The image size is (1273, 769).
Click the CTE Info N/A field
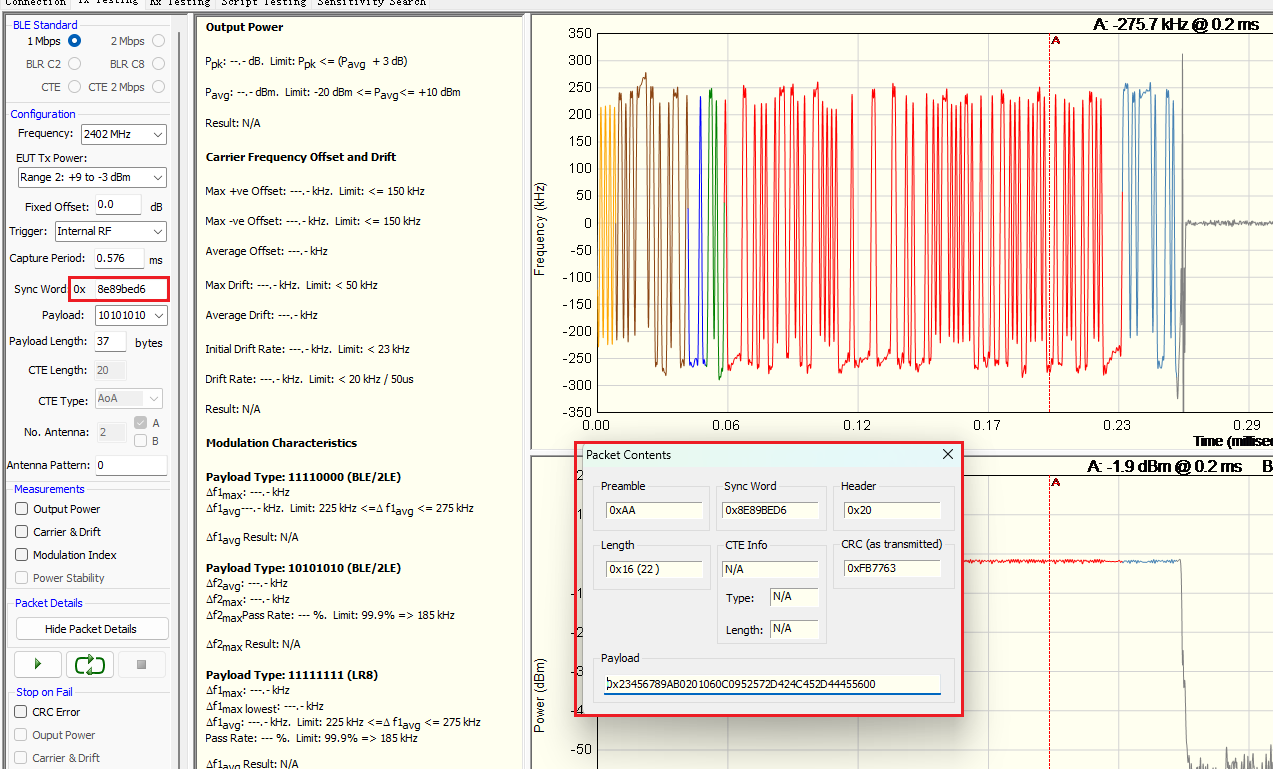(x=770, y=569)
